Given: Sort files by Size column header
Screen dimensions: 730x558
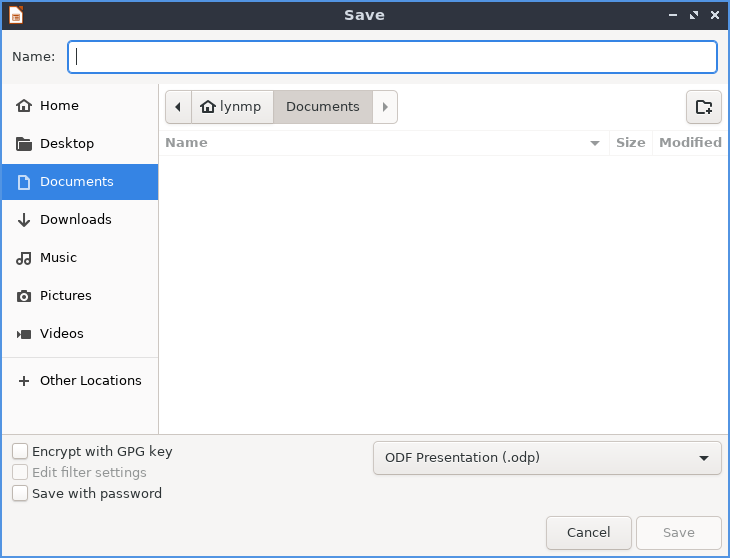Looking at the screenshot, I should point(630,143).
